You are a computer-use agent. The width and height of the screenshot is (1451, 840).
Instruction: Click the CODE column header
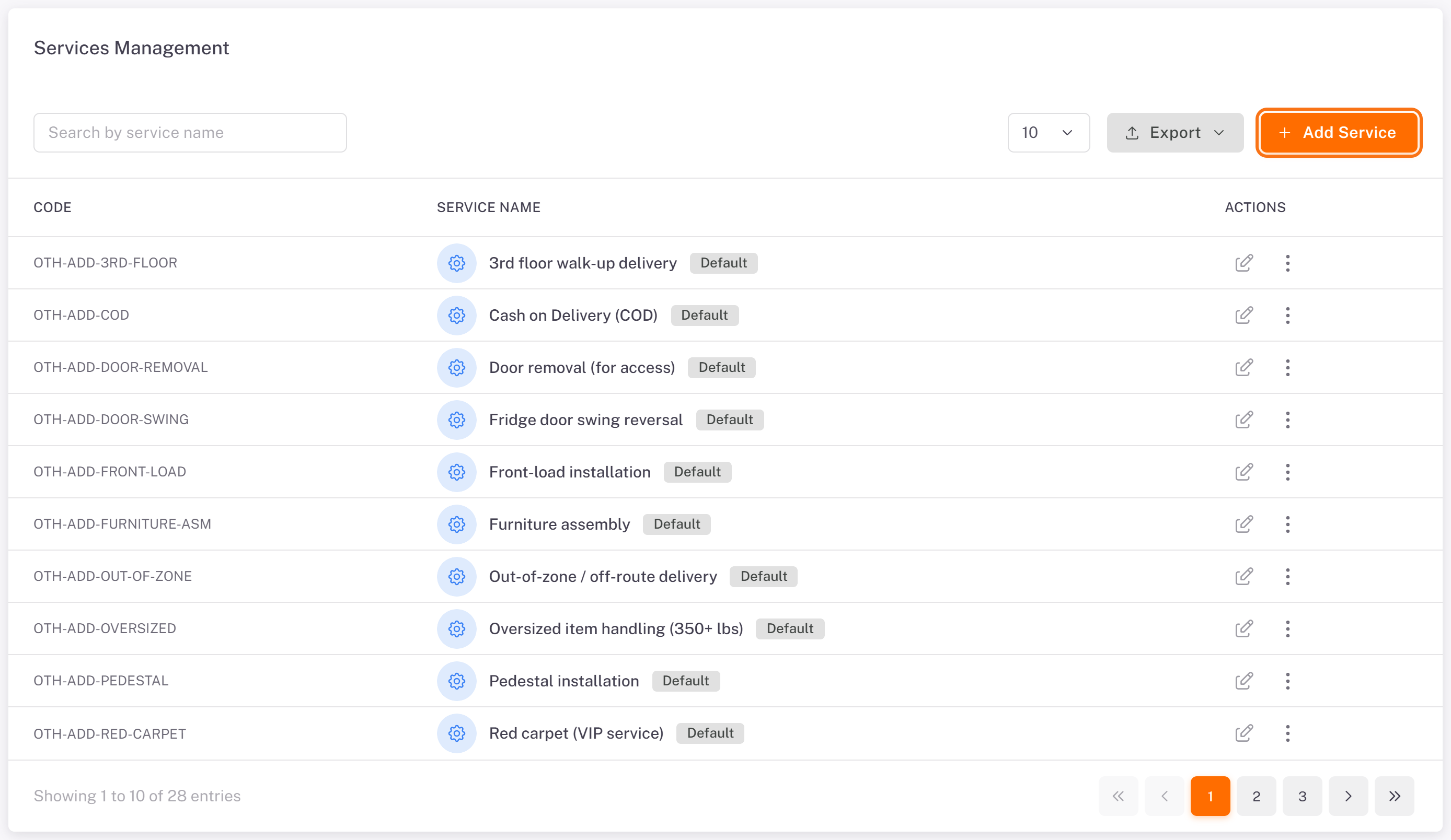pos(52,208)
